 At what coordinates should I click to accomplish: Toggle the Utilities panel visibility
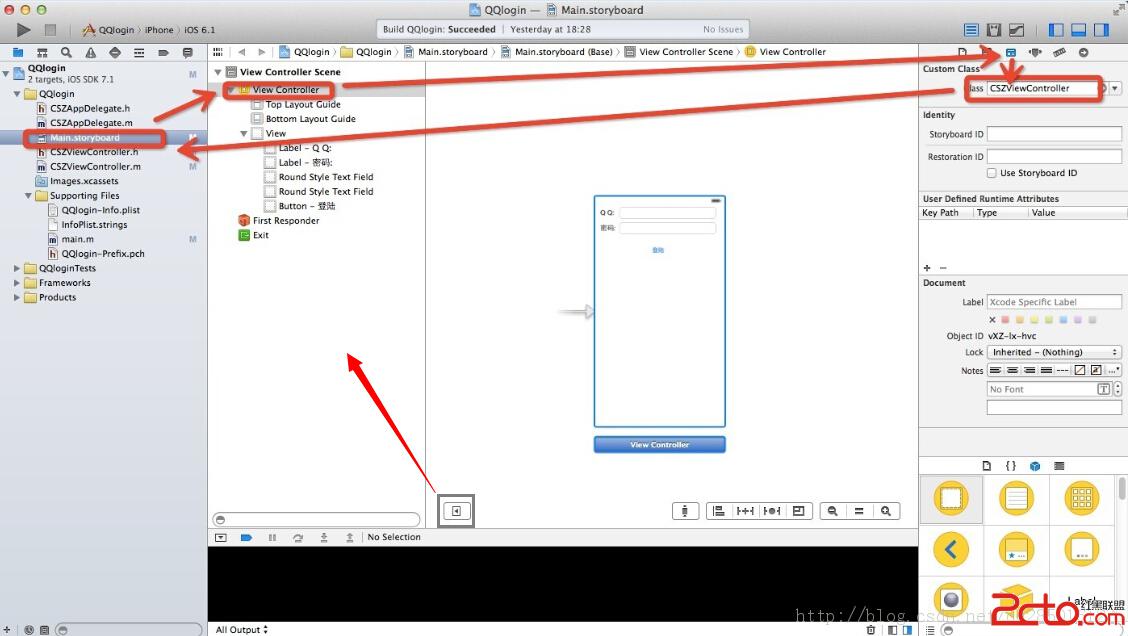[1101, 29]
